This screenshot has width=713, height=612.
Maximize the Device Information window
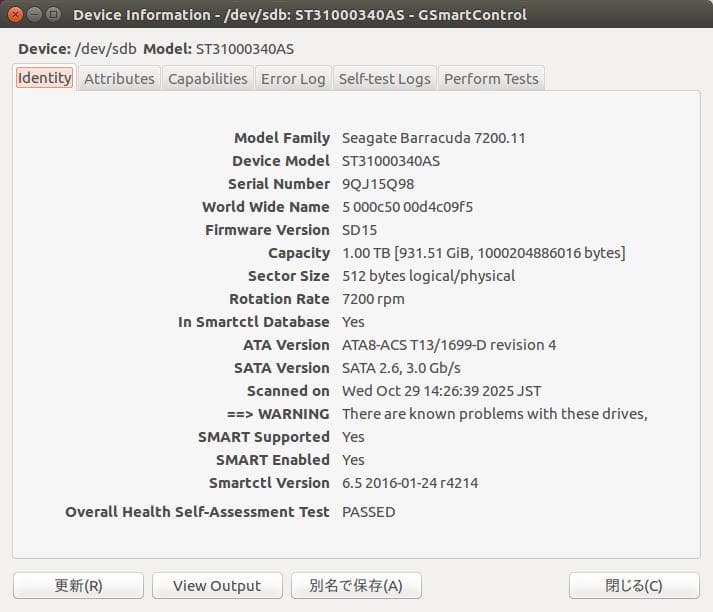coord(54,15)
